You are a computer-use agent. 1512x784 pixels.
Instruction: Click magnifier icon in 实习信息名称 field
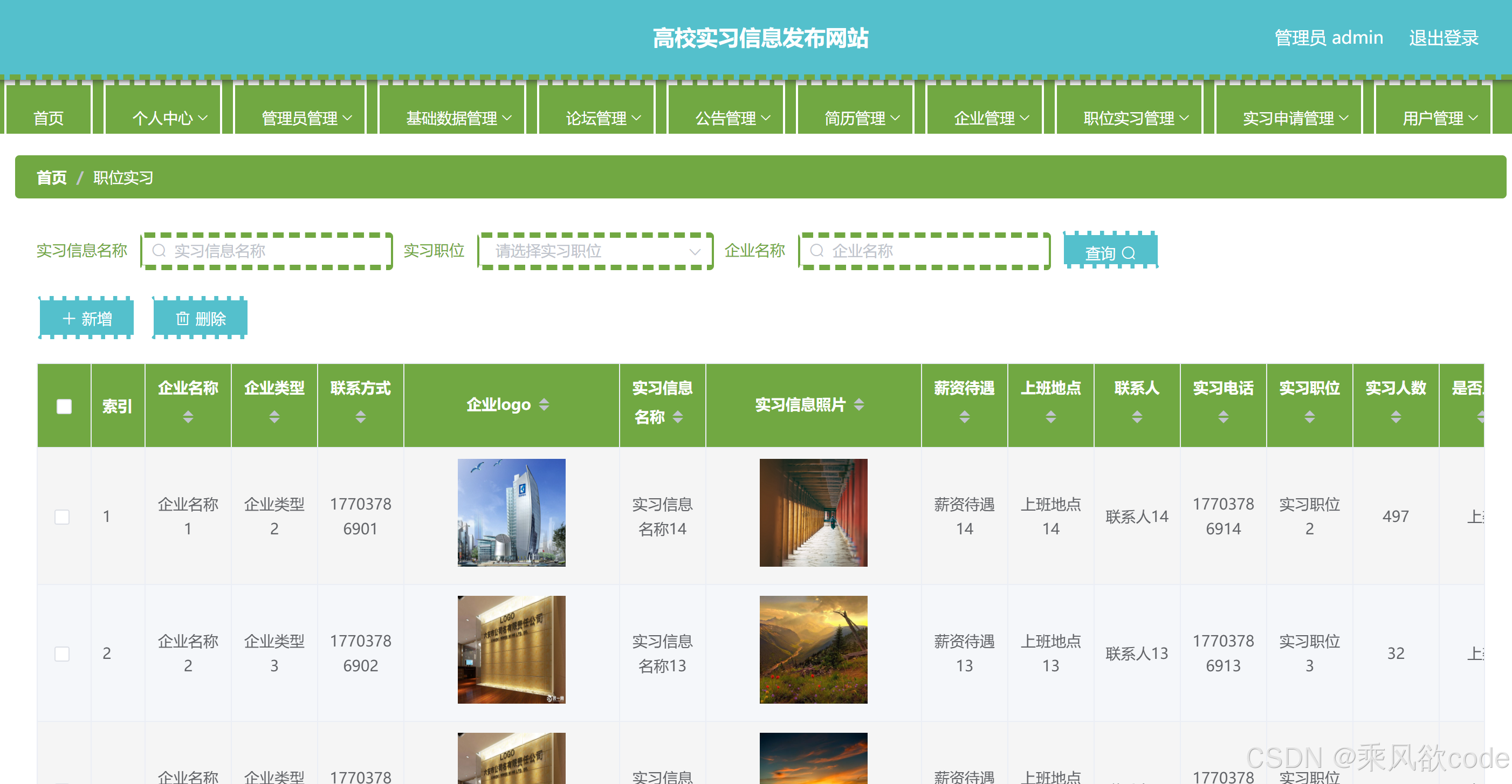(x=159, y=251)
